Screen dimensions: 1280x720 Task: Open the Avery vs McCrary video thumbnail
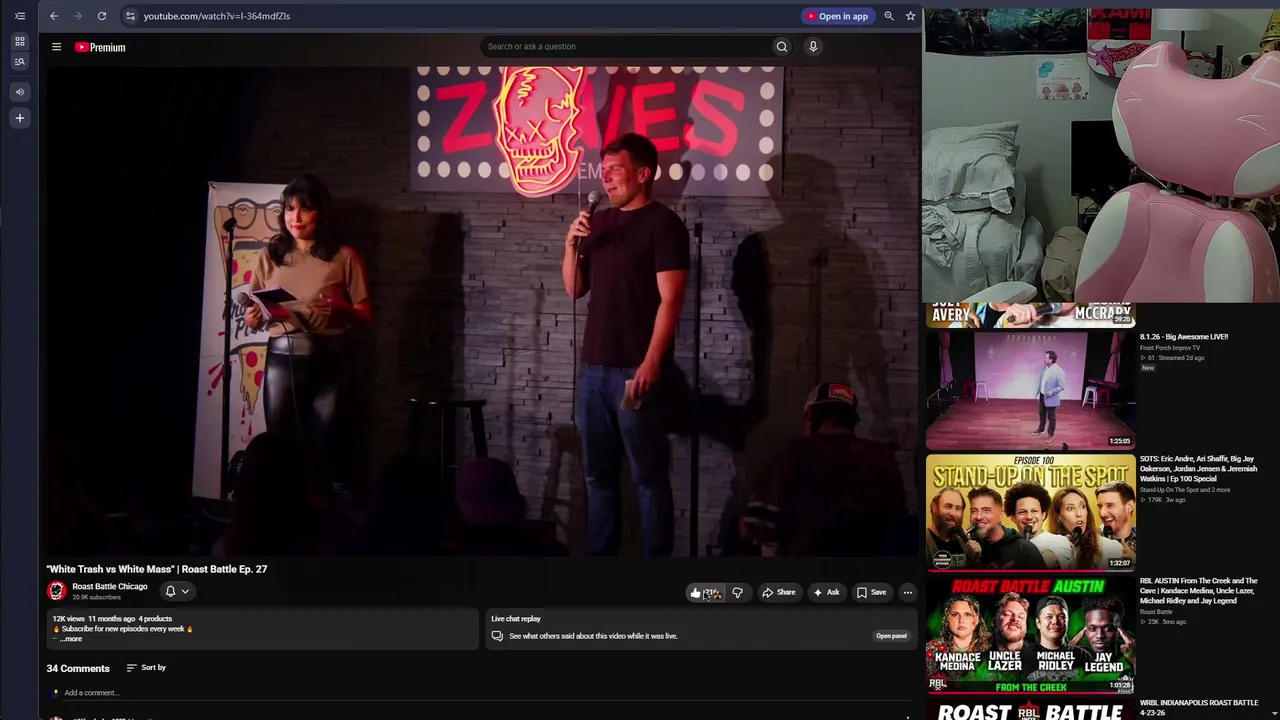1030,314
